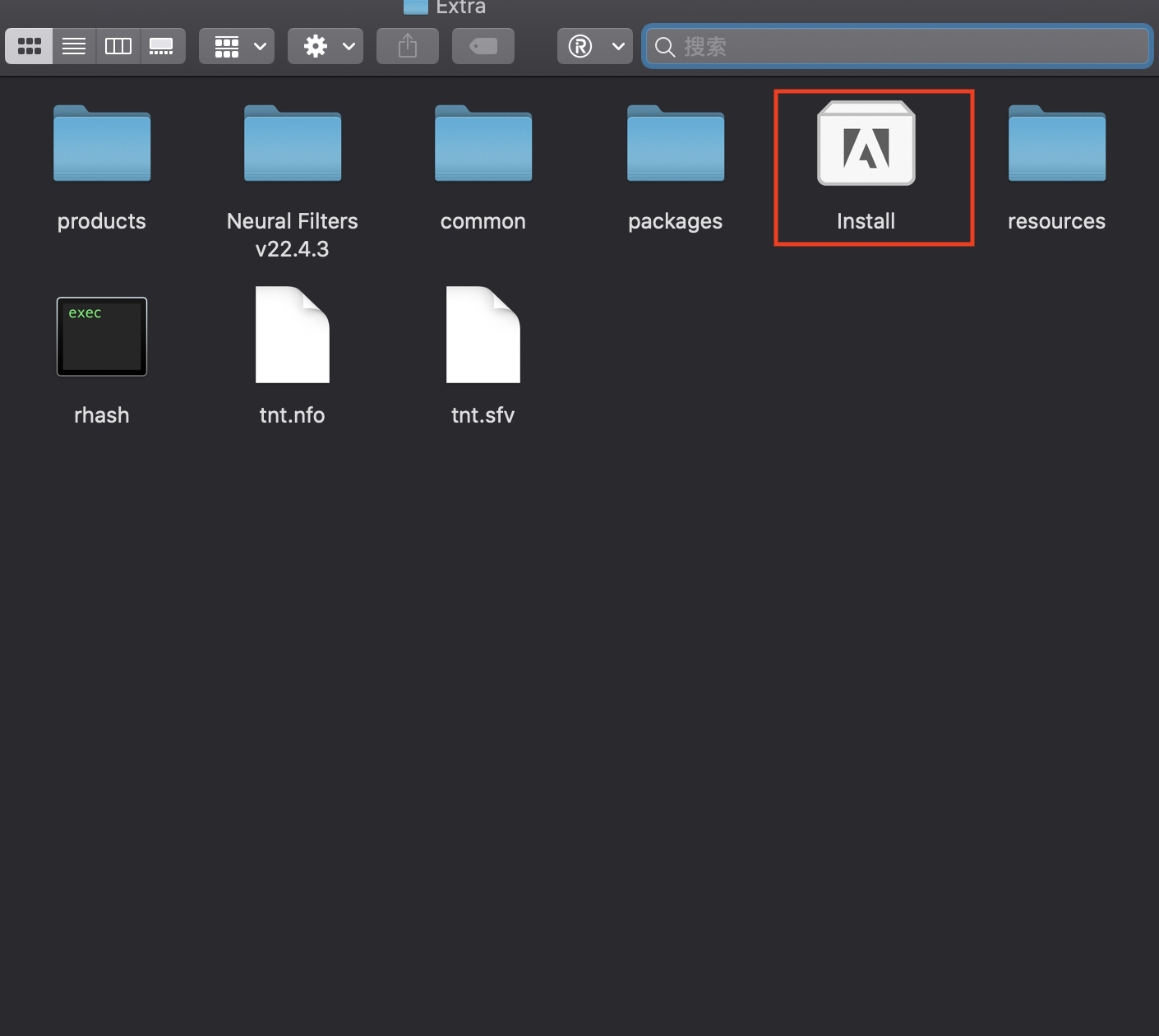Click the Share toolbar button
The height and width of the screenshot is (1036, 1159).
(x=408, y=46)
